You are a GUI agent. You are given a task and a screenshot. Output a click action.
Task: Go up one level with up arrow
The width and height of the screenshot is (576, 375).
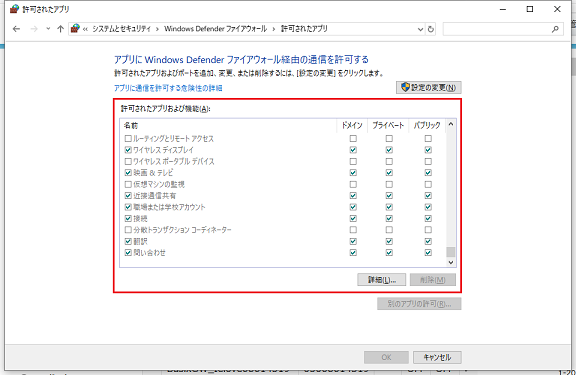(x=61, y=29)
